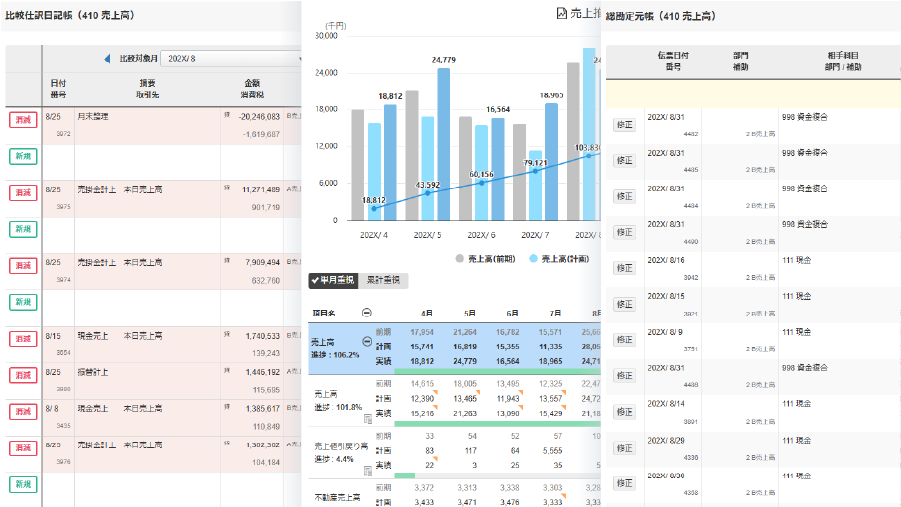Screen dimensions: 901x507
Task: Click the 日付 番号 column header
Action: coord(58,88)
